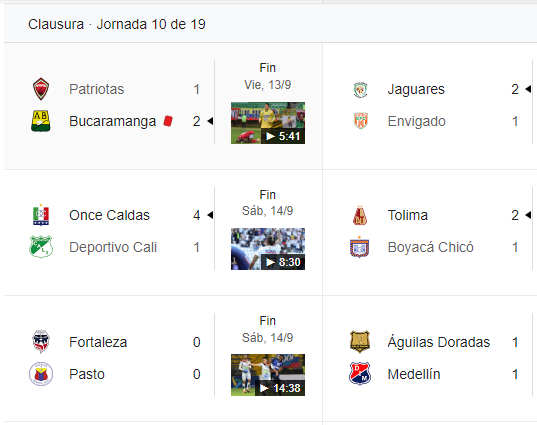
Task: Play the Fortaleza vs Pasto highlights video
Action: 268,375
